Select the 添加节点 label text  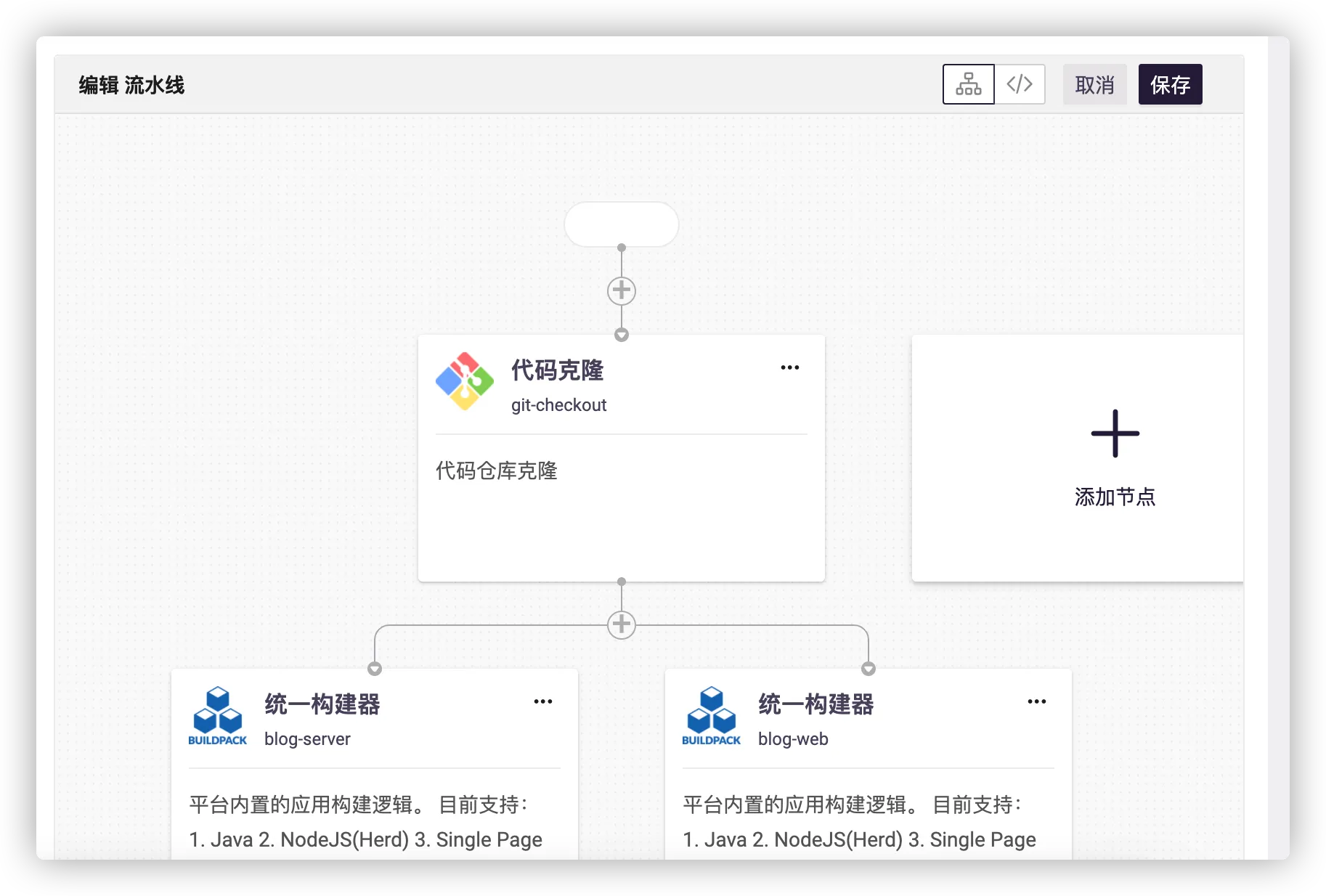point(1115,497)
